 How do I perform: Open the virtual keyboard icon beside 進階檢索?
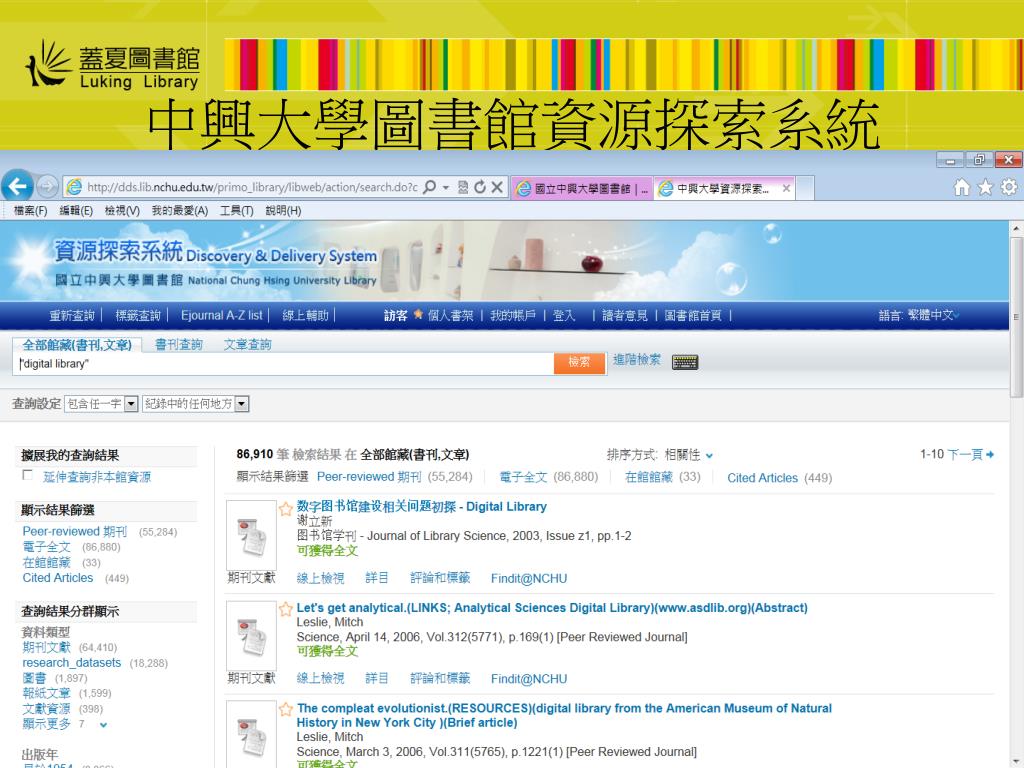(685, 362)
